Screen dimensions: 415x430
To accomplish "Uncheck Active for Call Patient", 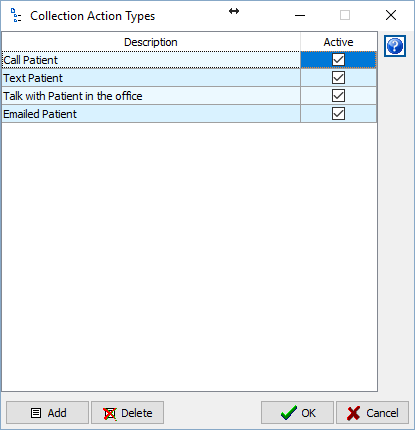I will click(338, 60).
